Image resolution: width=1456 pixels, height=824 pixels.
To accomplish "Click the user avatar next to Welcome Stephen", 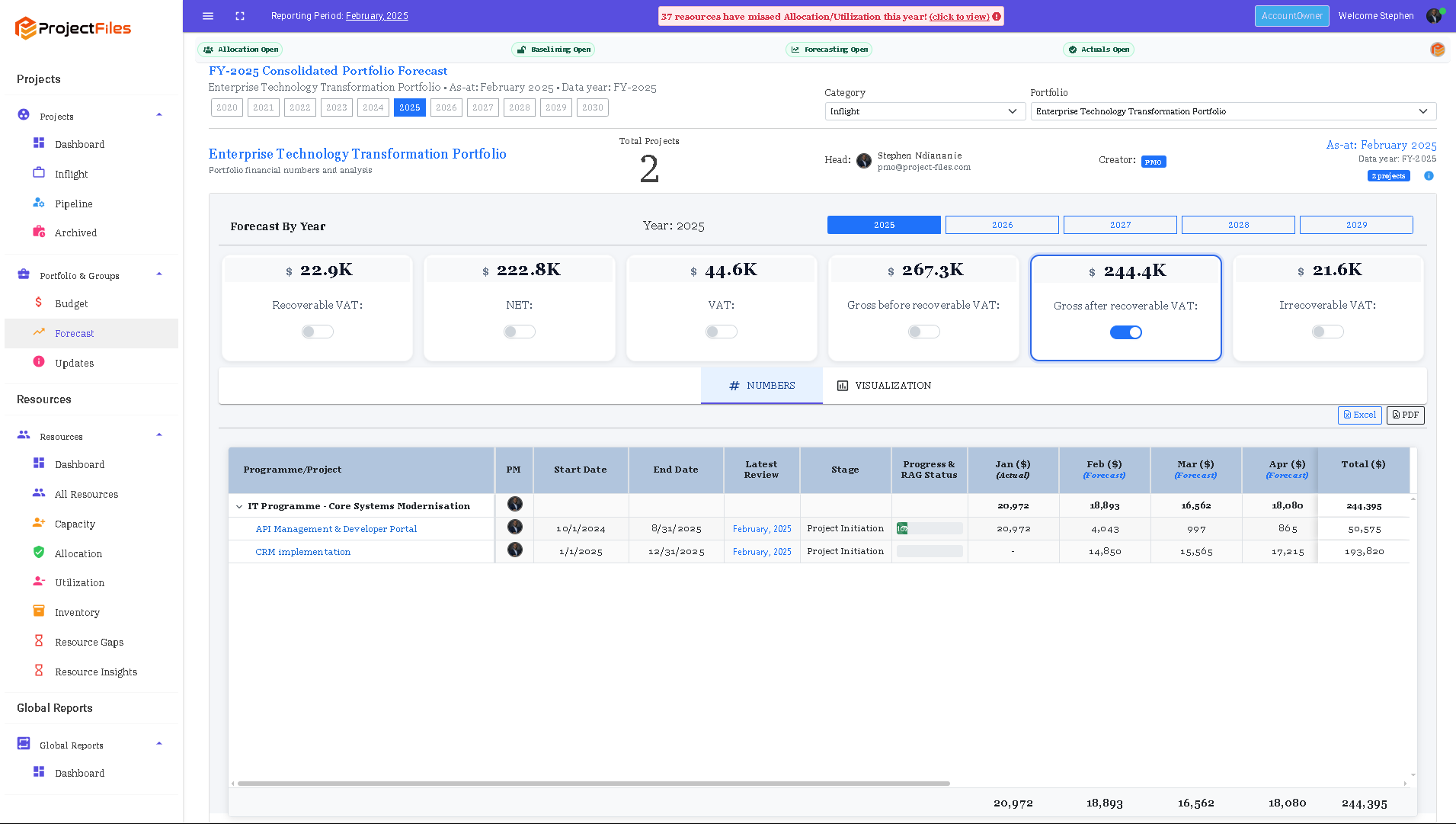I will [1434, 16].
